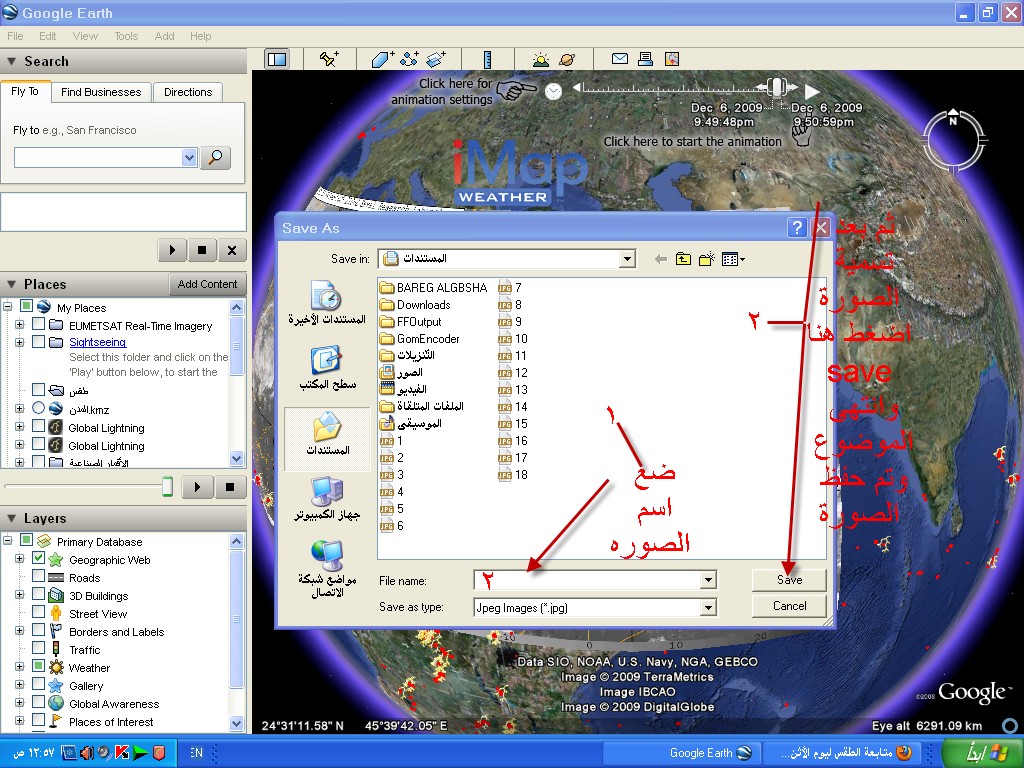Image resolution: width=1024 pixels, height=768 pixels.
Task: Collapse the Search panel header triangle
Action: pyautogui.click(x=11, y=61)
